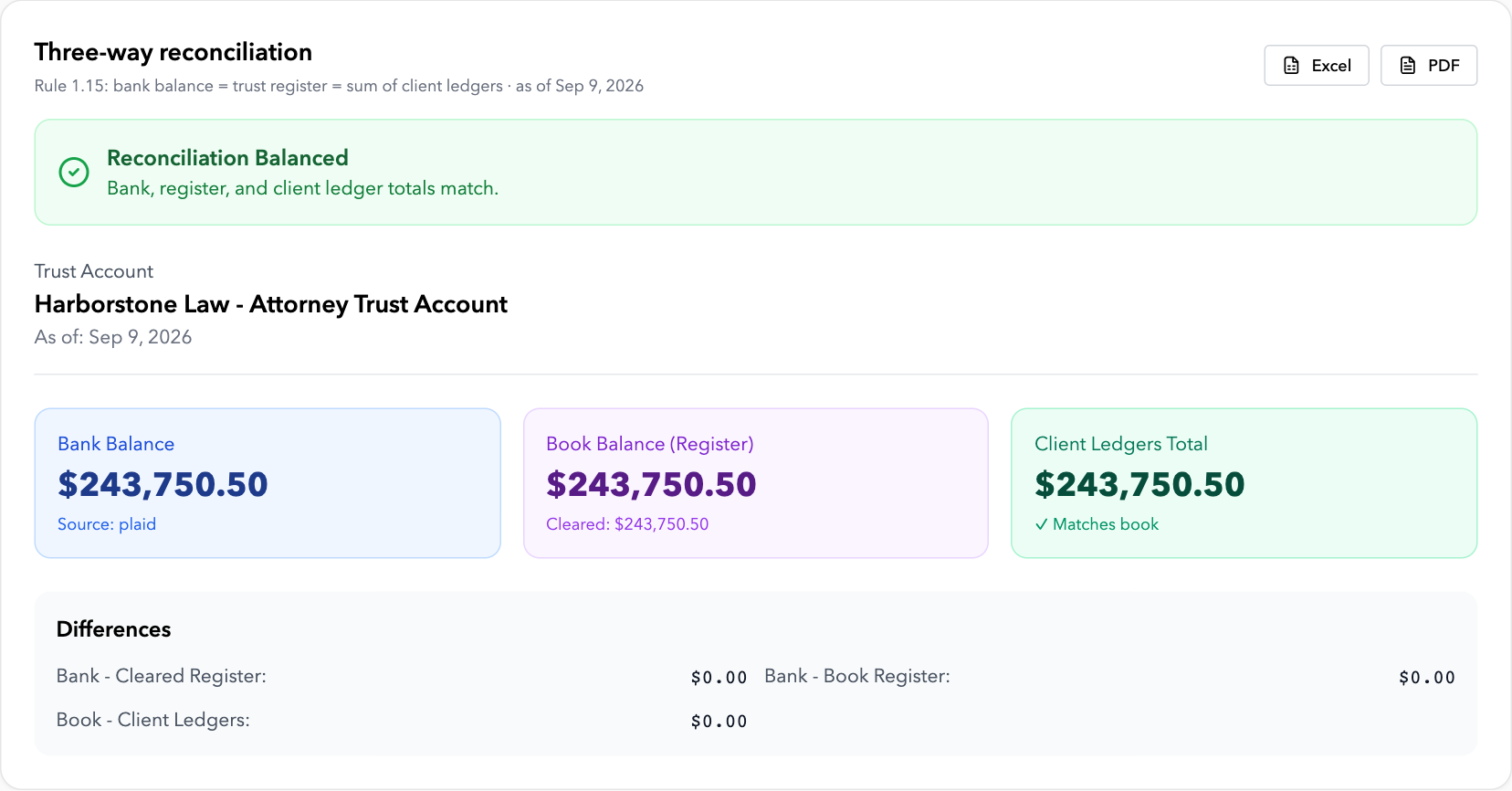
Task: Export reconciliation via Excel button
Action: 1316,66
